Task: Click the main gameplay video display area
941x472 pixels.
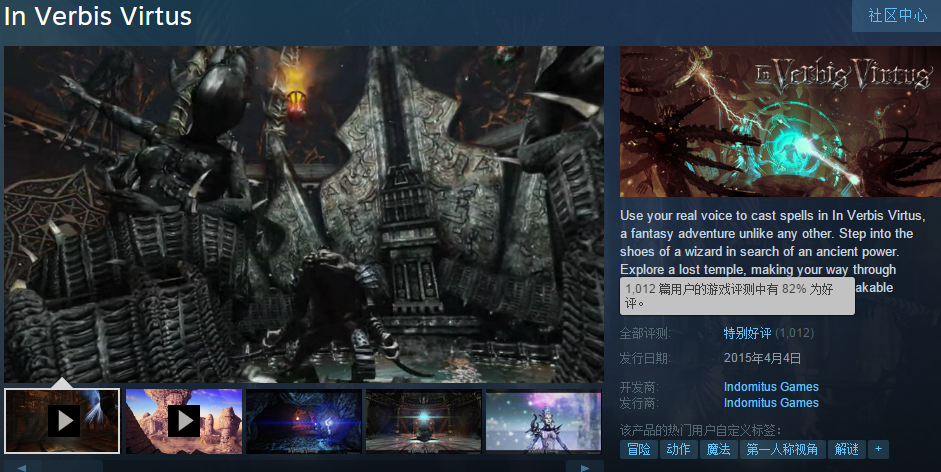Action: (x=304, y=214)
